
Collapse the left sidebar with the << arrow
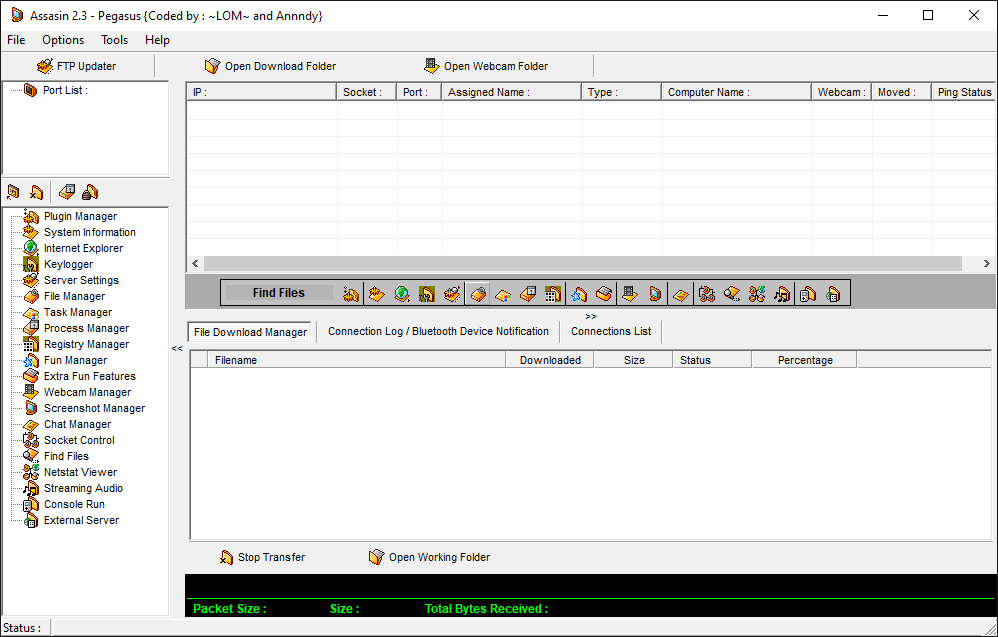point(177,349)
